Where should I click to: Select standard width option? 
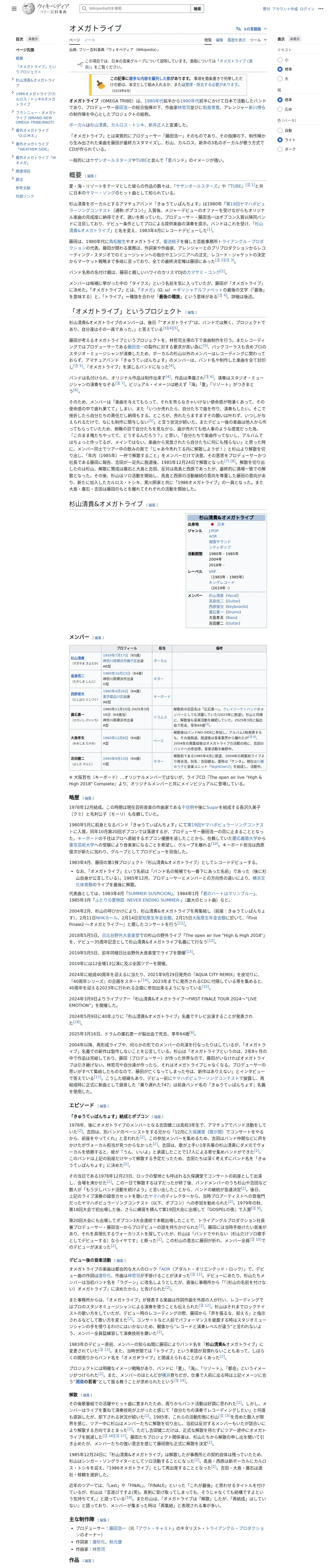point(280,100)
